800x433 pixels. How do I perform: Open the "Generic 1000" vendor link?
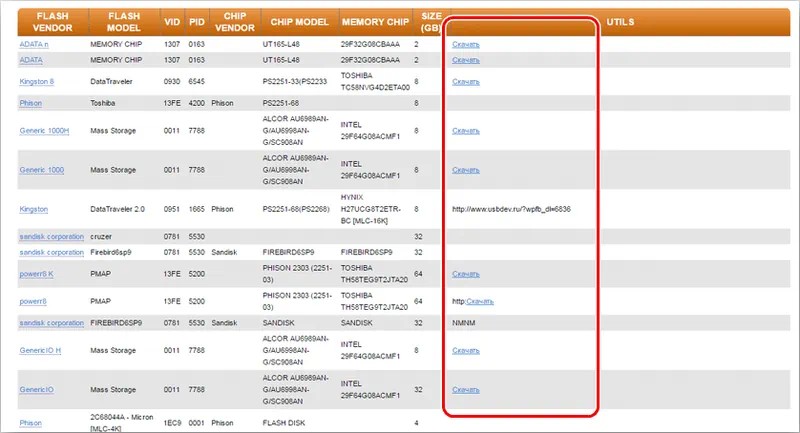(42, 170)
